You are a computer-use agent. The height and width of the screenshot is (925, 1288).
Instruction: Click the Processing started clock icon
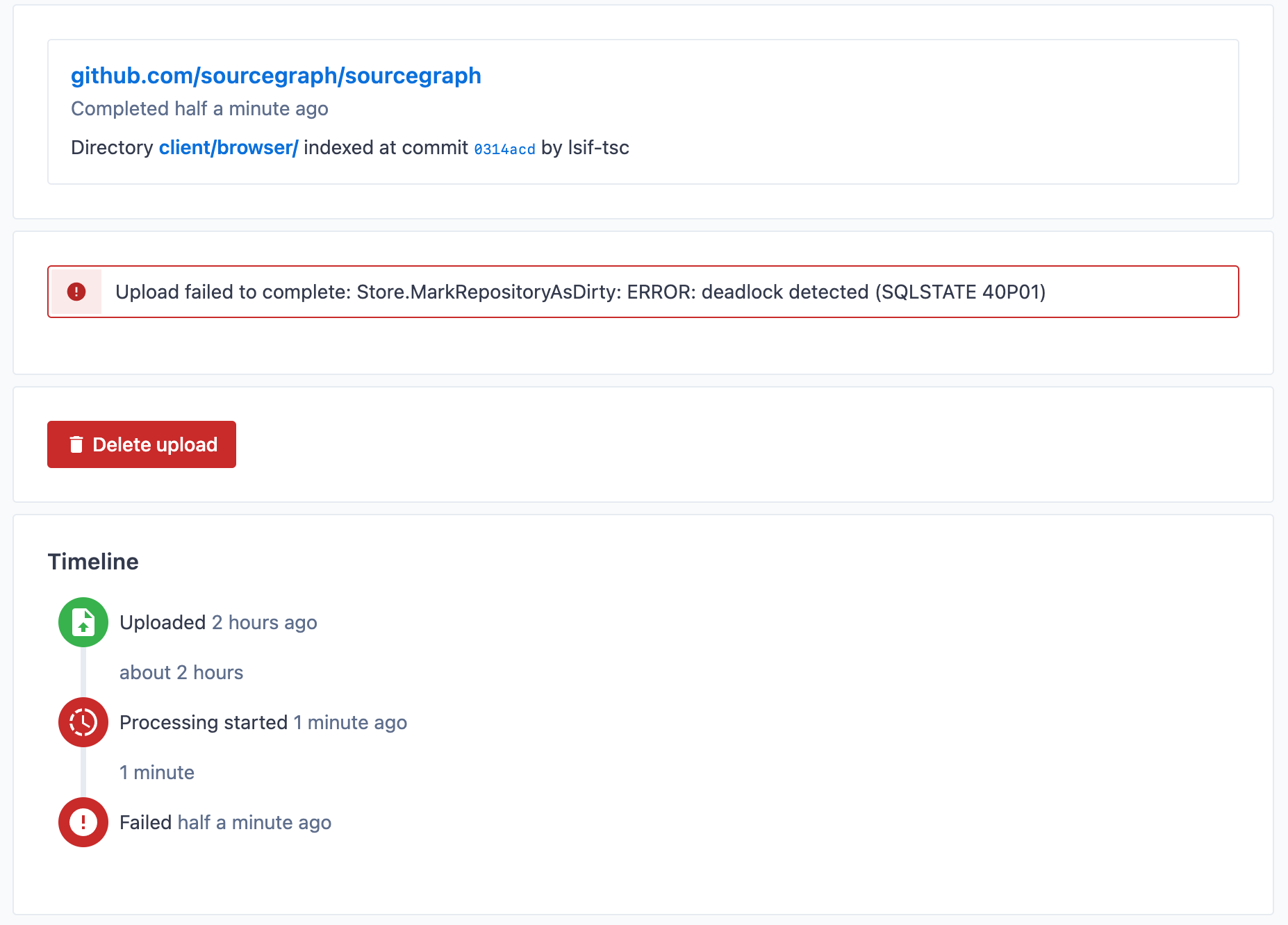click(83, 722)
